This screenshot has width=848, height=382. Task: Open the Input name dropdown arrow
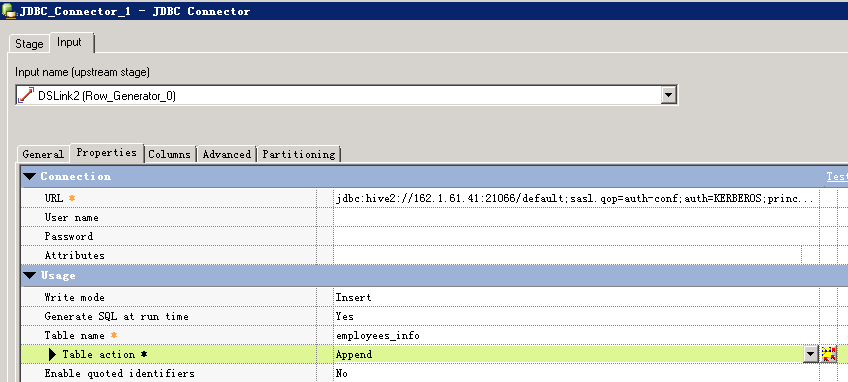[668, 95]
